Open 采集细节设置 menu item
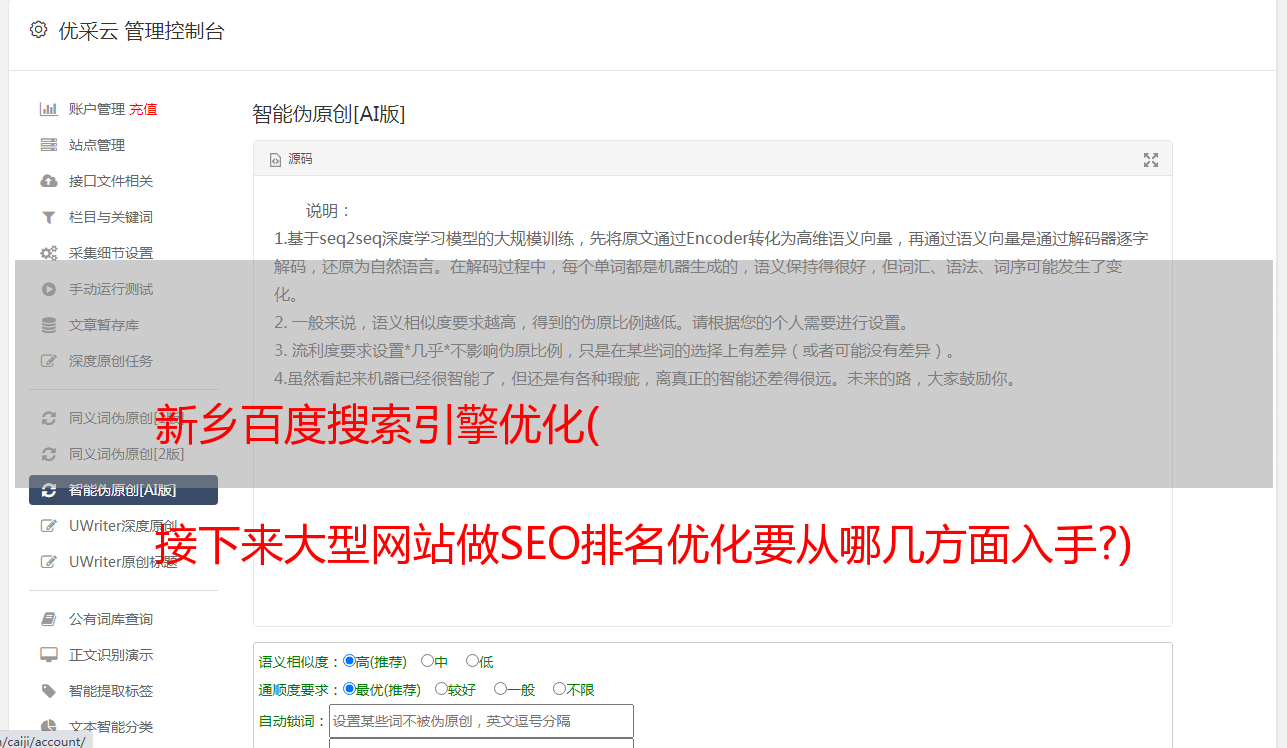This screenshot has height=748, width=1287. click(x=111, y=253)
